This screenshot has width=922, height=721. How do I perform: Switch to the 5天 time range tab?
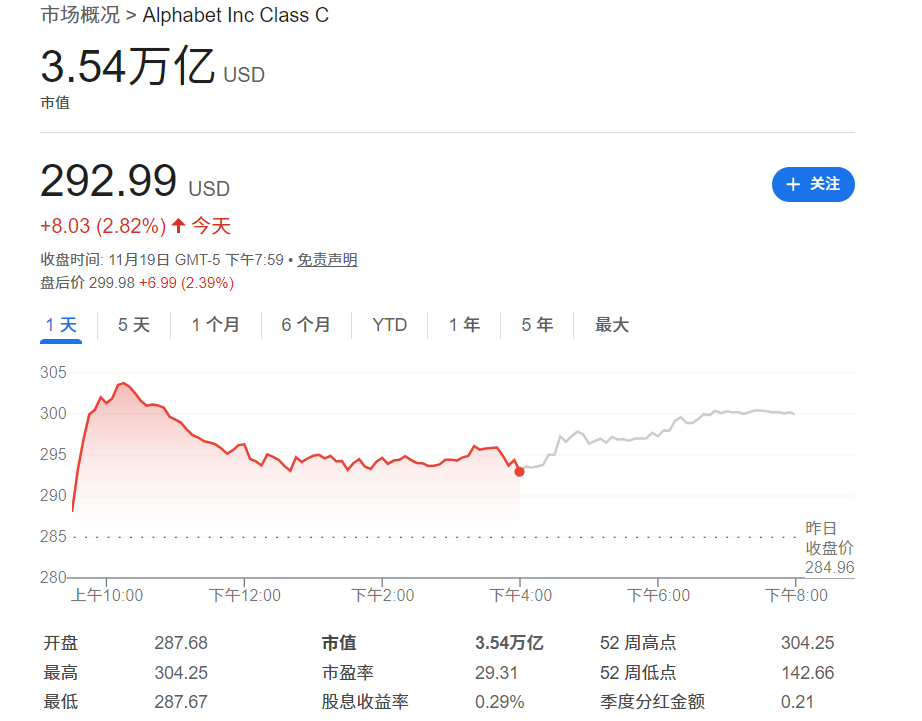point(132,324)
